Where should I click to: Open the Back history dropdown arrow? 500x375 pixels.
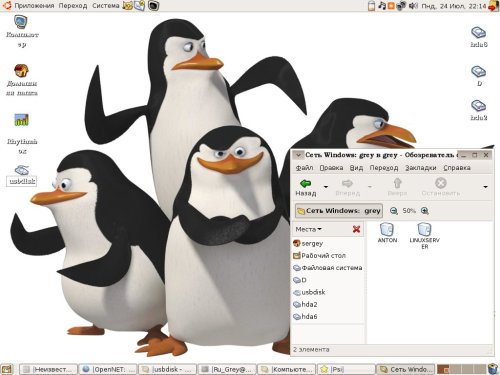pyautogui.click(x=326, y=187)
